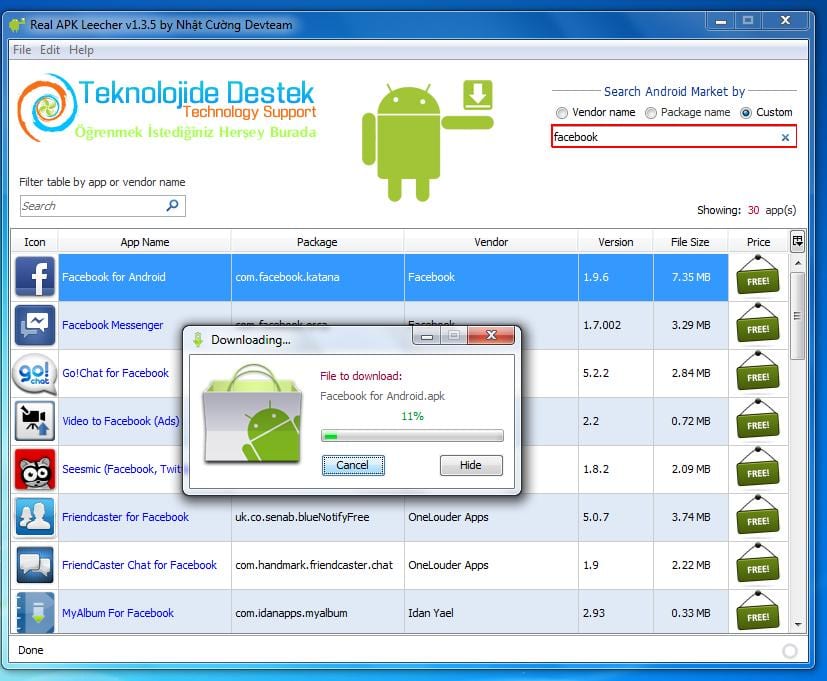827x681 pixels.
Task: Select the Custom radio button
Action: (x=746, y=112)
